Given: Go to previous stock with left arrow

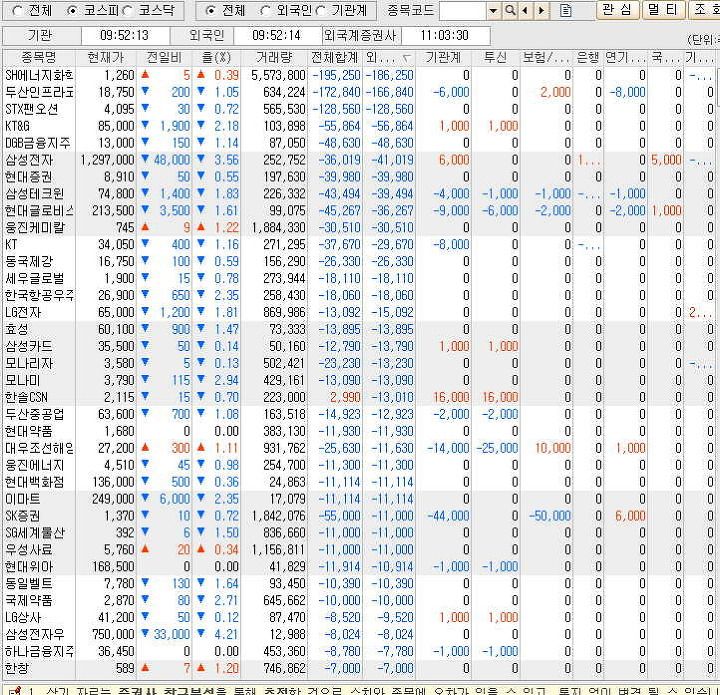Looking at the screenshot, I should (525, 11).
